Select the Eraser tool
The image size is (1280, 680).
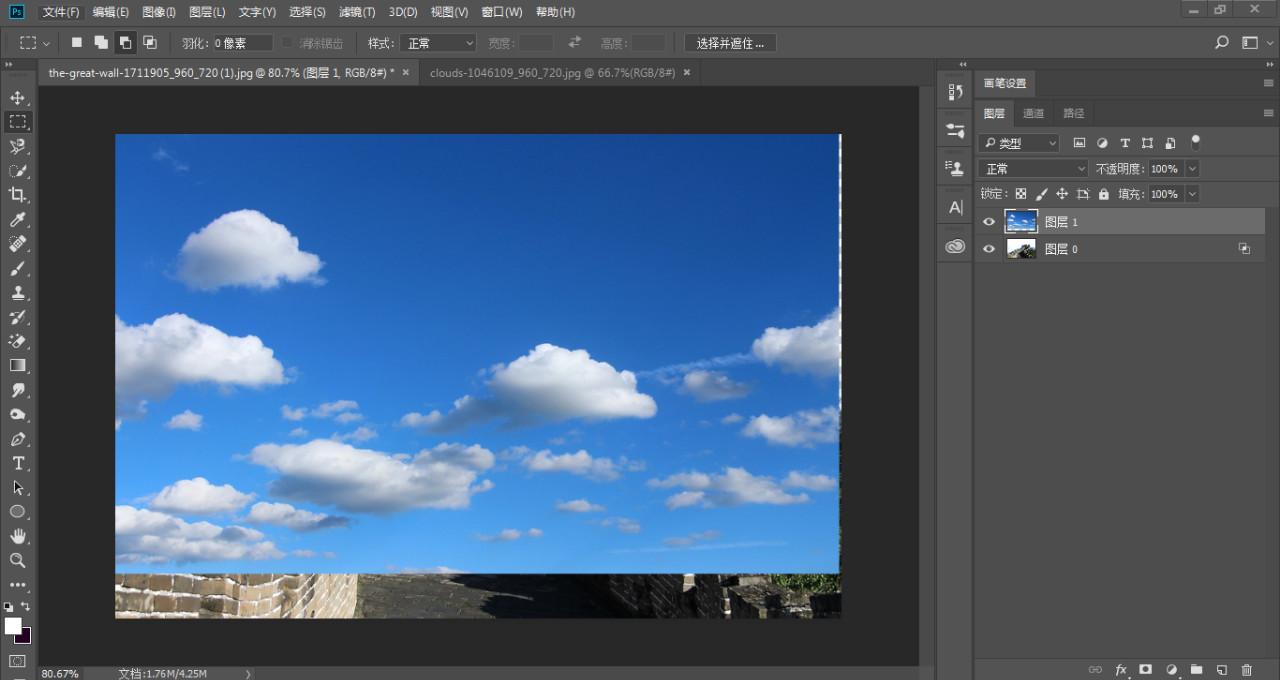pos(17,341)
